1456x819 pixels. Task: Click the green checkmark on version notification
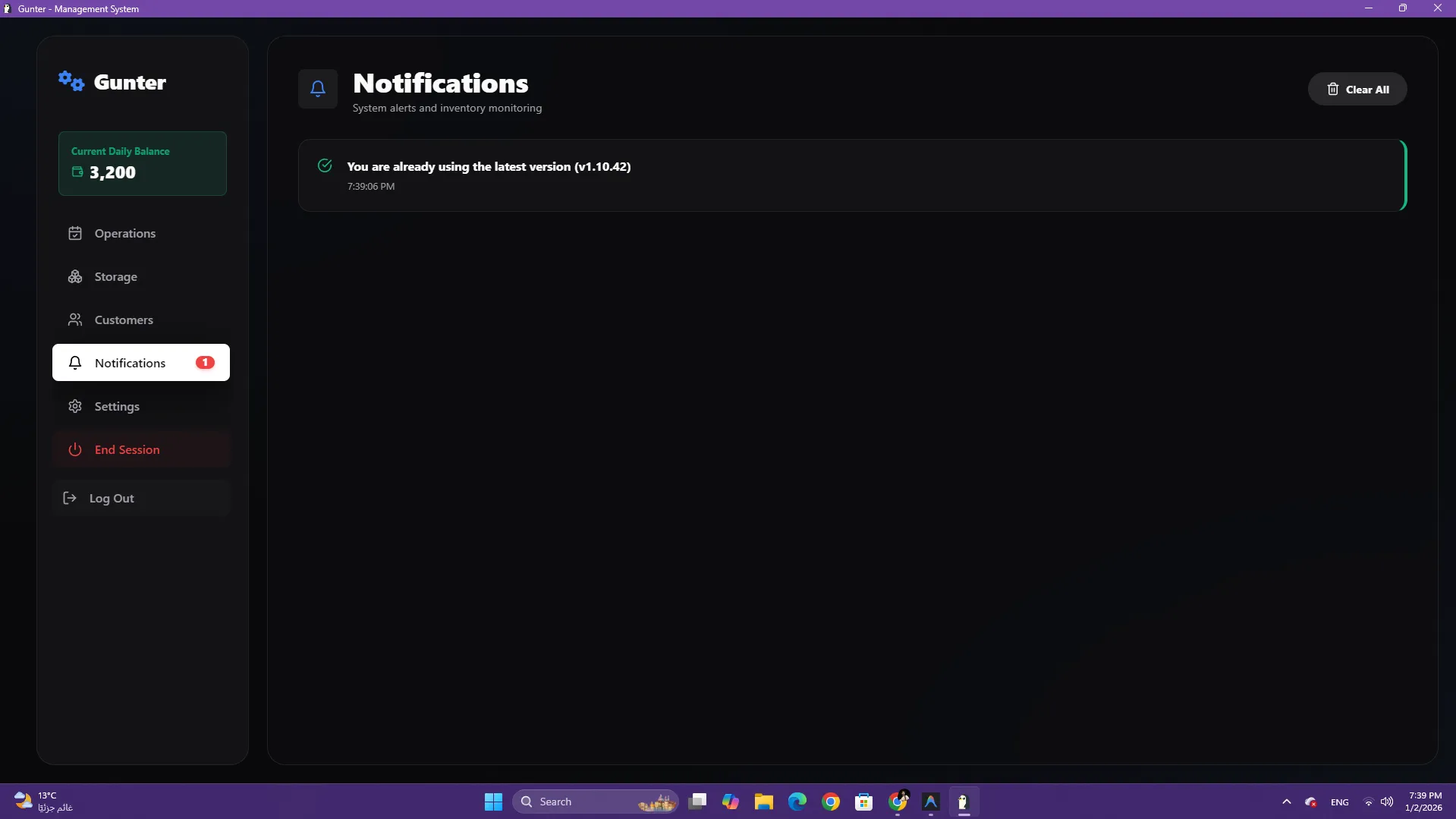[325, 165]
